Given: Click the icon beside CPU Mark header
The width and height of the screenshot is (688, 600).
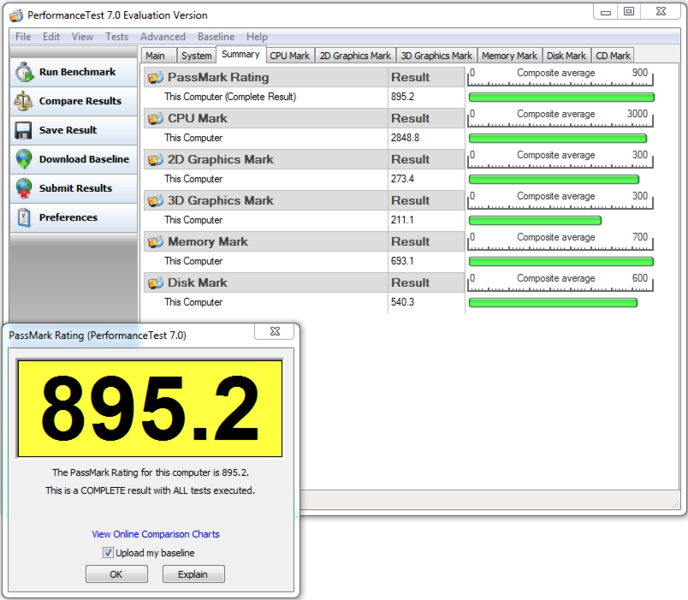Looking at the screenshot, I should coord(155,119).
